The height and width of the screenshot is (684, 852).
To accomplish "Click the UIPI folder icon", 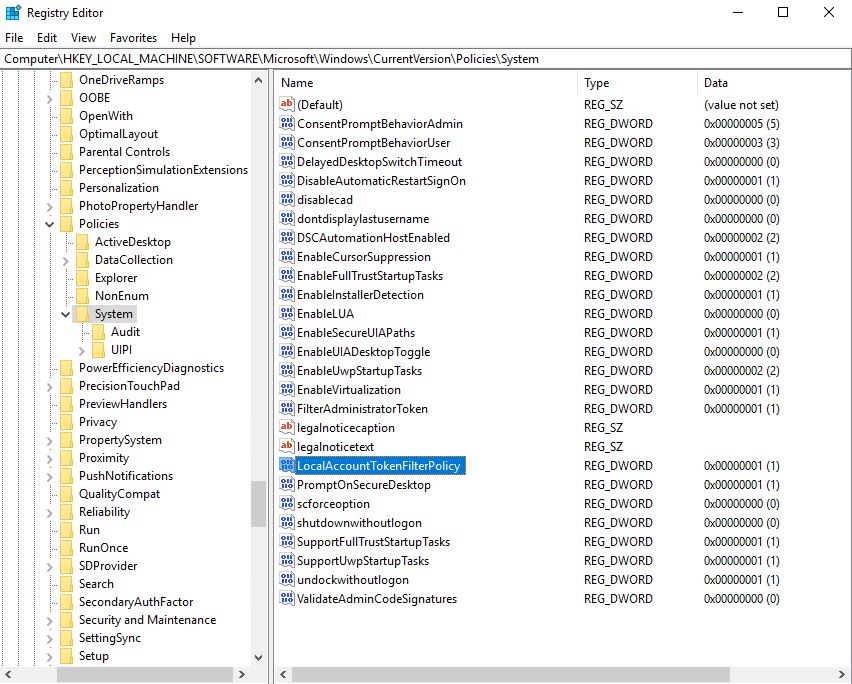I will pos(98,350).
